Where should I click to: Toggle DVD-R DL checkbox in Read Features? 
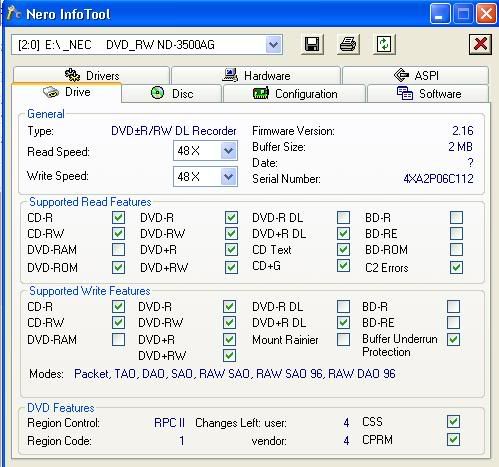click(343, 217)
